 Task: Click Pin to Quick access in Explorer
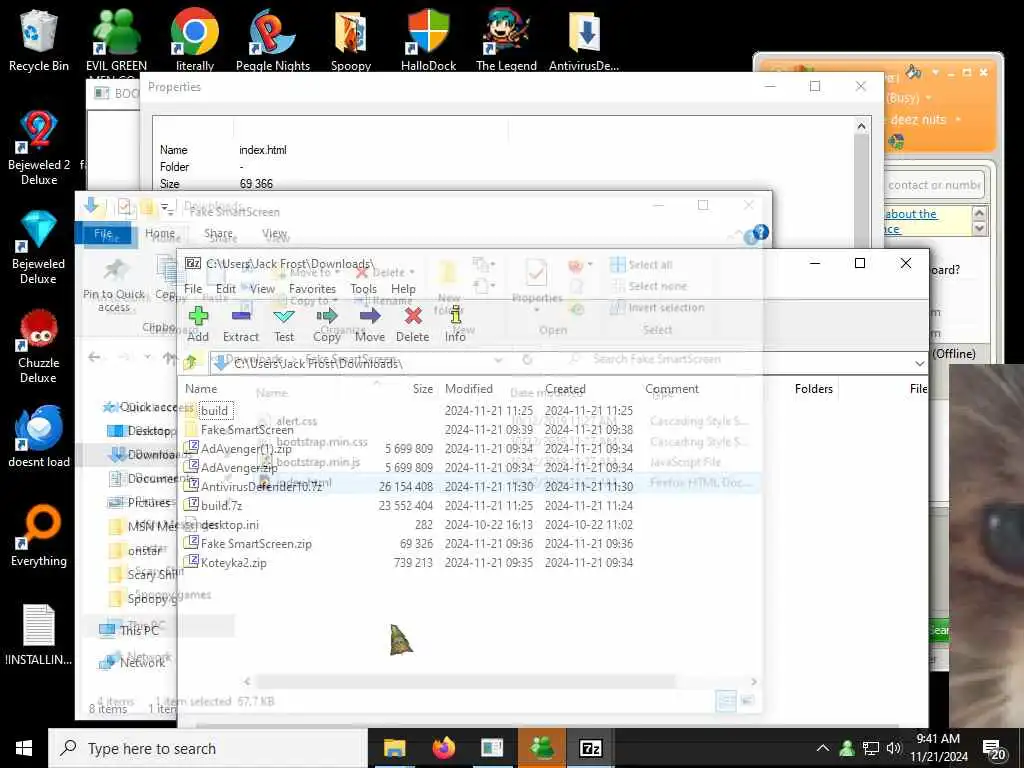[x=114, y=286]
